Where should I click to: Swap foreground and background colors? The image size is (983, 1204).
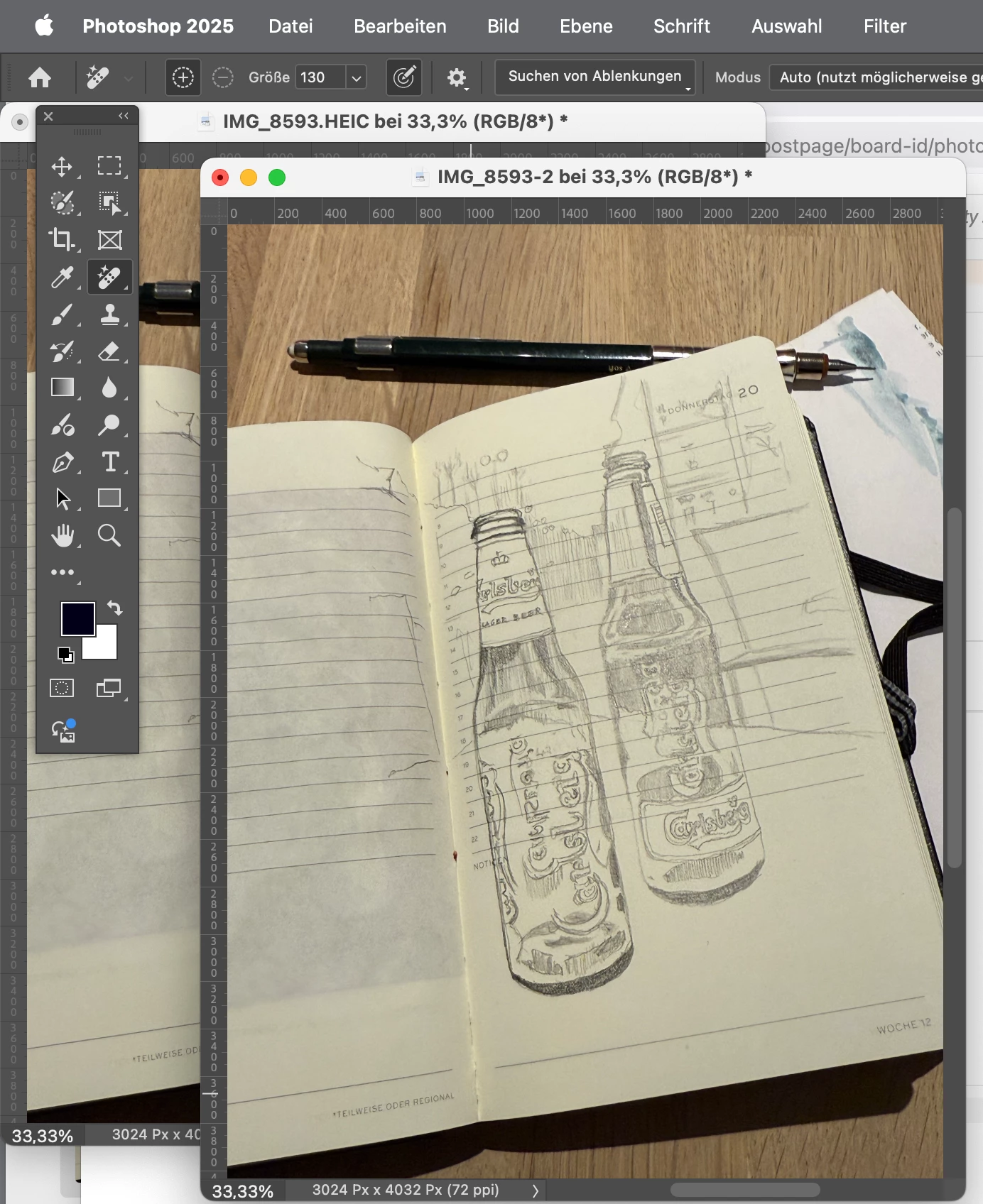click(114, 608)
